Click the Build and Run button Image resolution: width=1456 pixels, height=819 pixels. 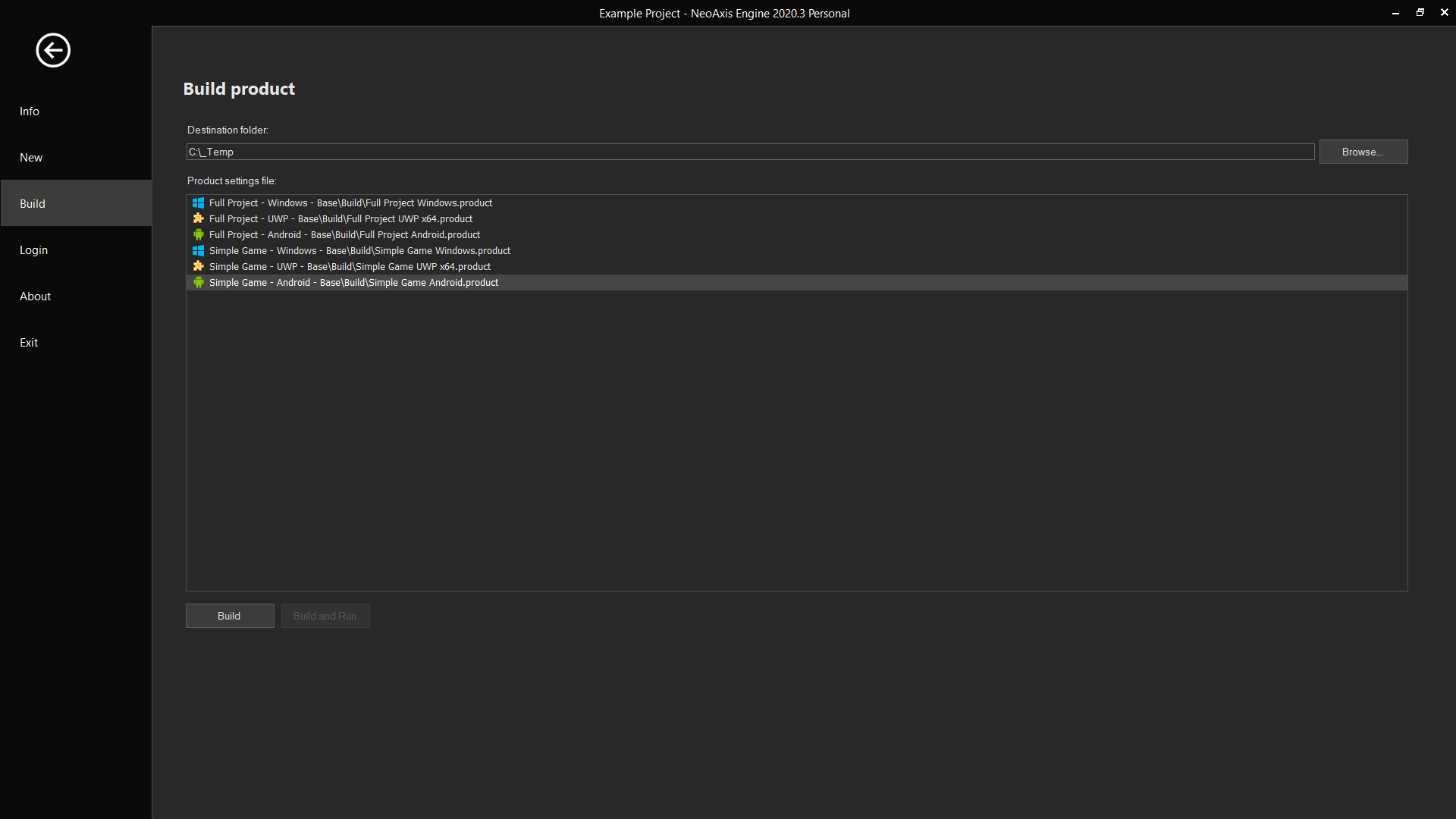coord(325,616)
